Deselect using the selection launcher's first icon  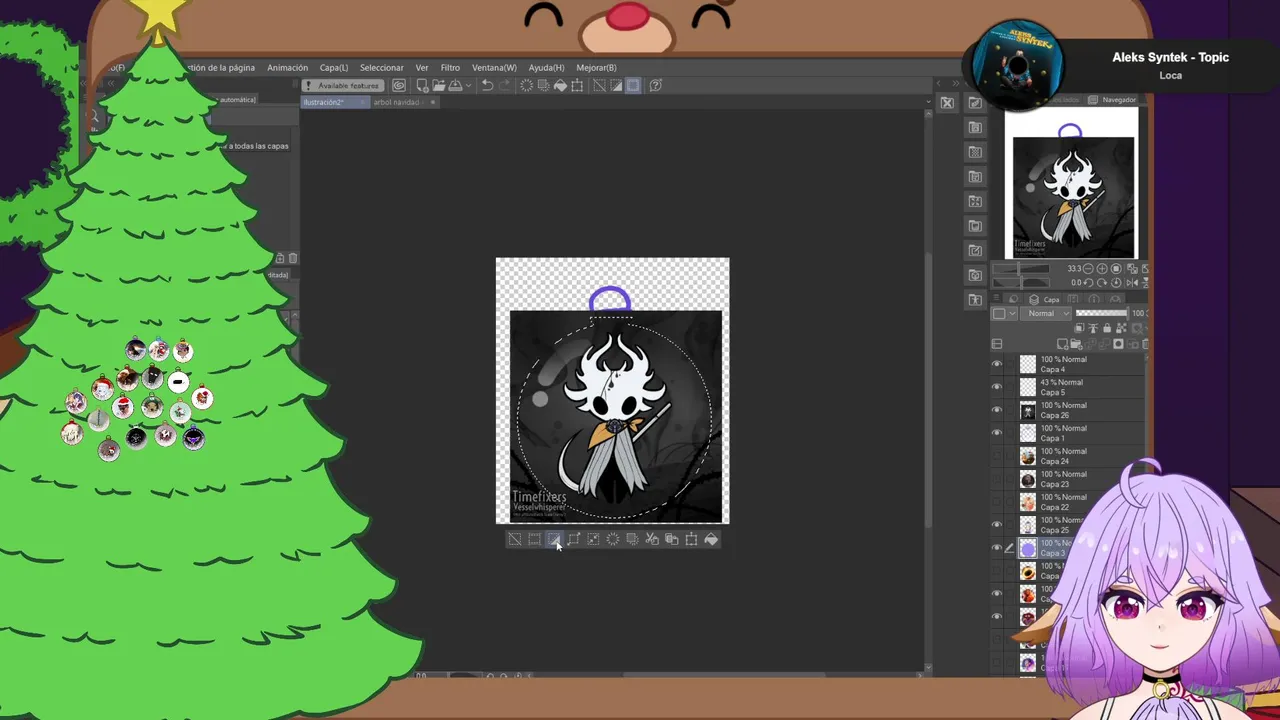(x=514, y=539)
